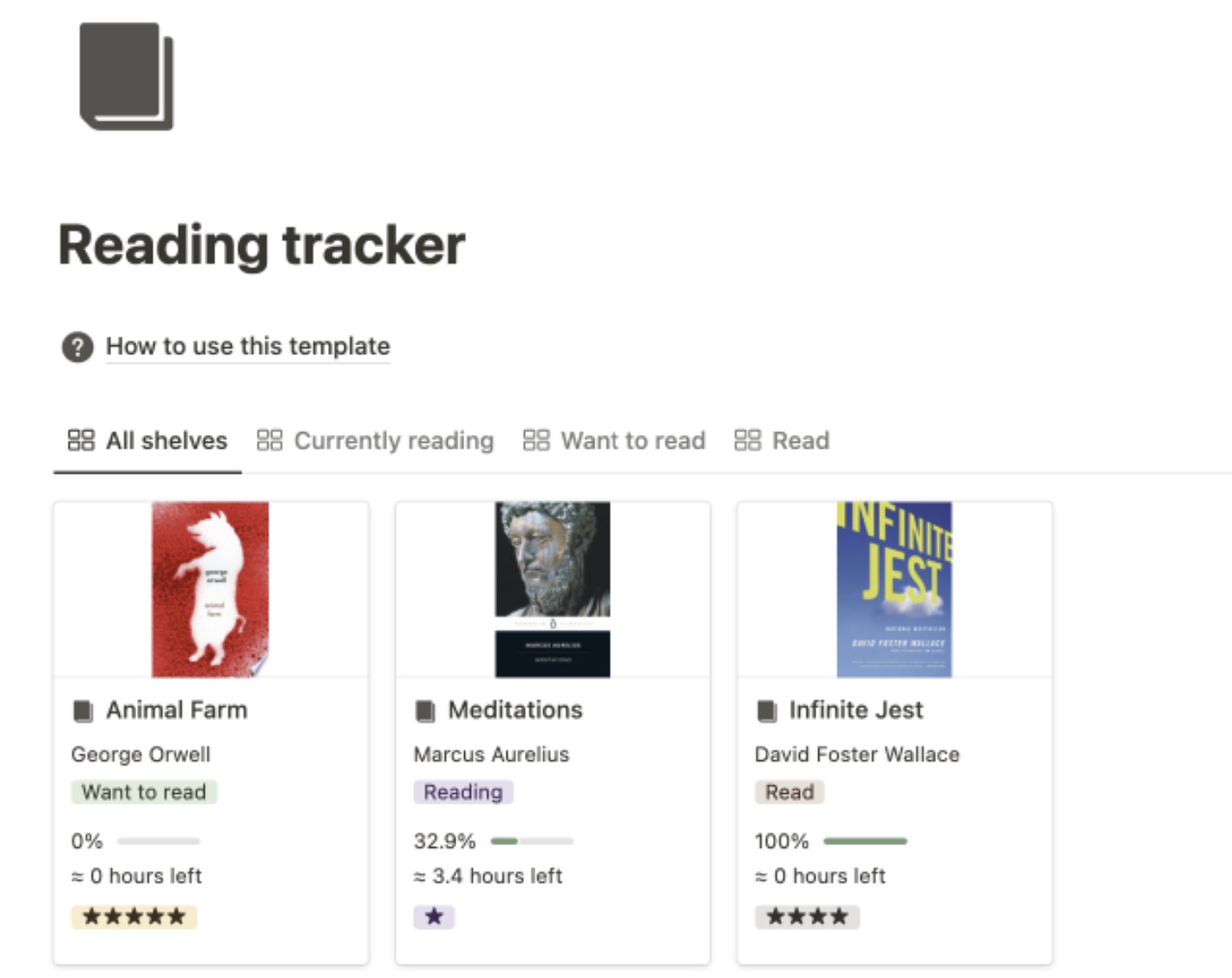This screenshot has width=1232, height=978.
Task: Open the Want to read shelf view
Action: click(633, 440)
